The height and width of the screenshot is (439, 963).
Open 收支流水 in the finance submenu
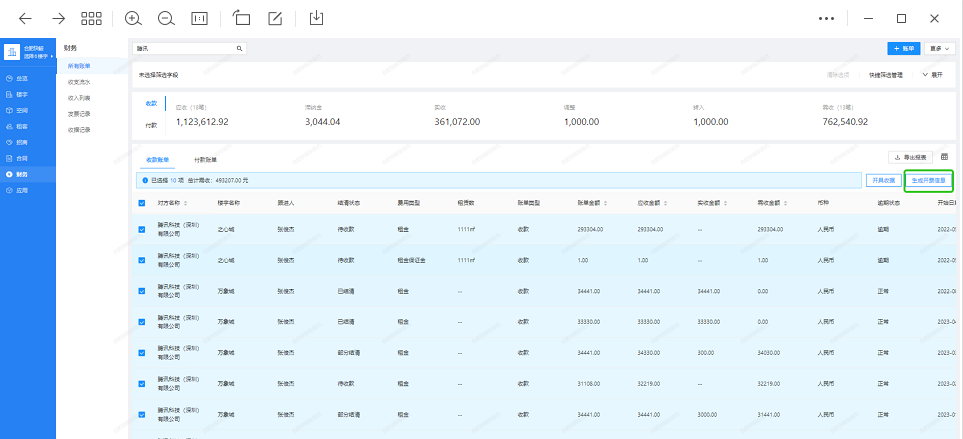point(79,82)
